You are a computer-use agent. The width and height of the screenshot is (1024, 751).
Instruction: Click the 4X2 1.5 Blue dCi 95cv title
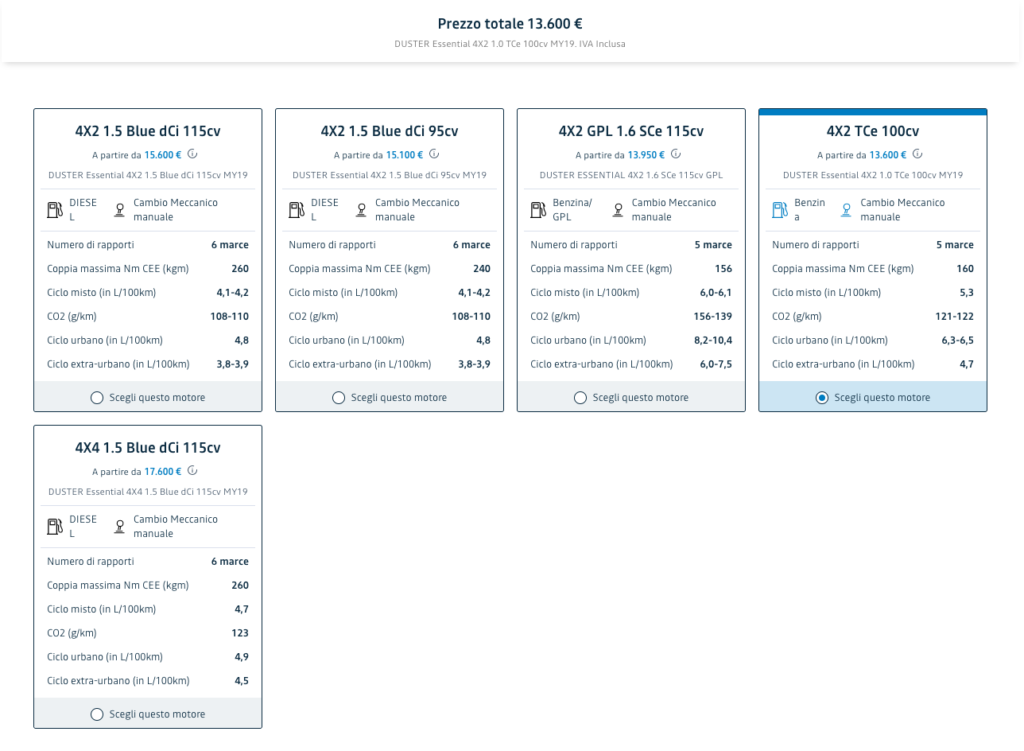[389, 131]
